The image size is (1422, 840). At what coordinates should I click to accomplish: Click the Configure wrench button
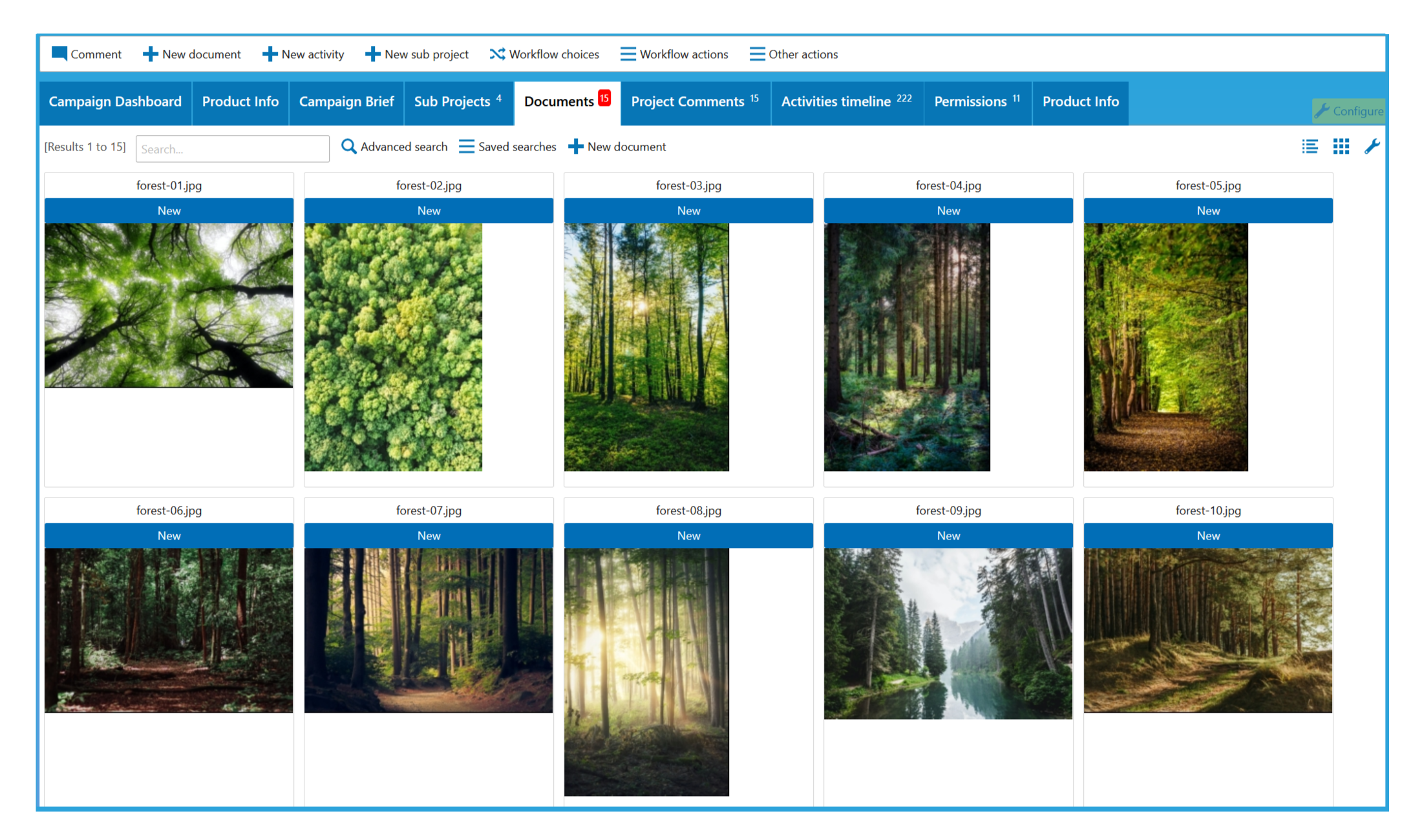(1349, 111)
